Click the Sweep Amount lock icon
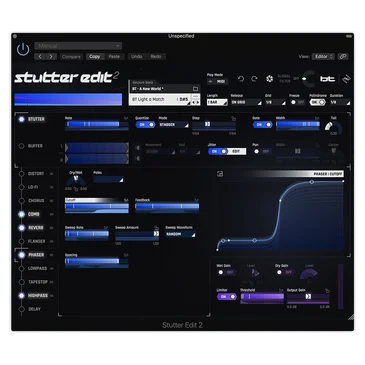The height and width of the screenshot is (365, 365). tap(156, 228)
